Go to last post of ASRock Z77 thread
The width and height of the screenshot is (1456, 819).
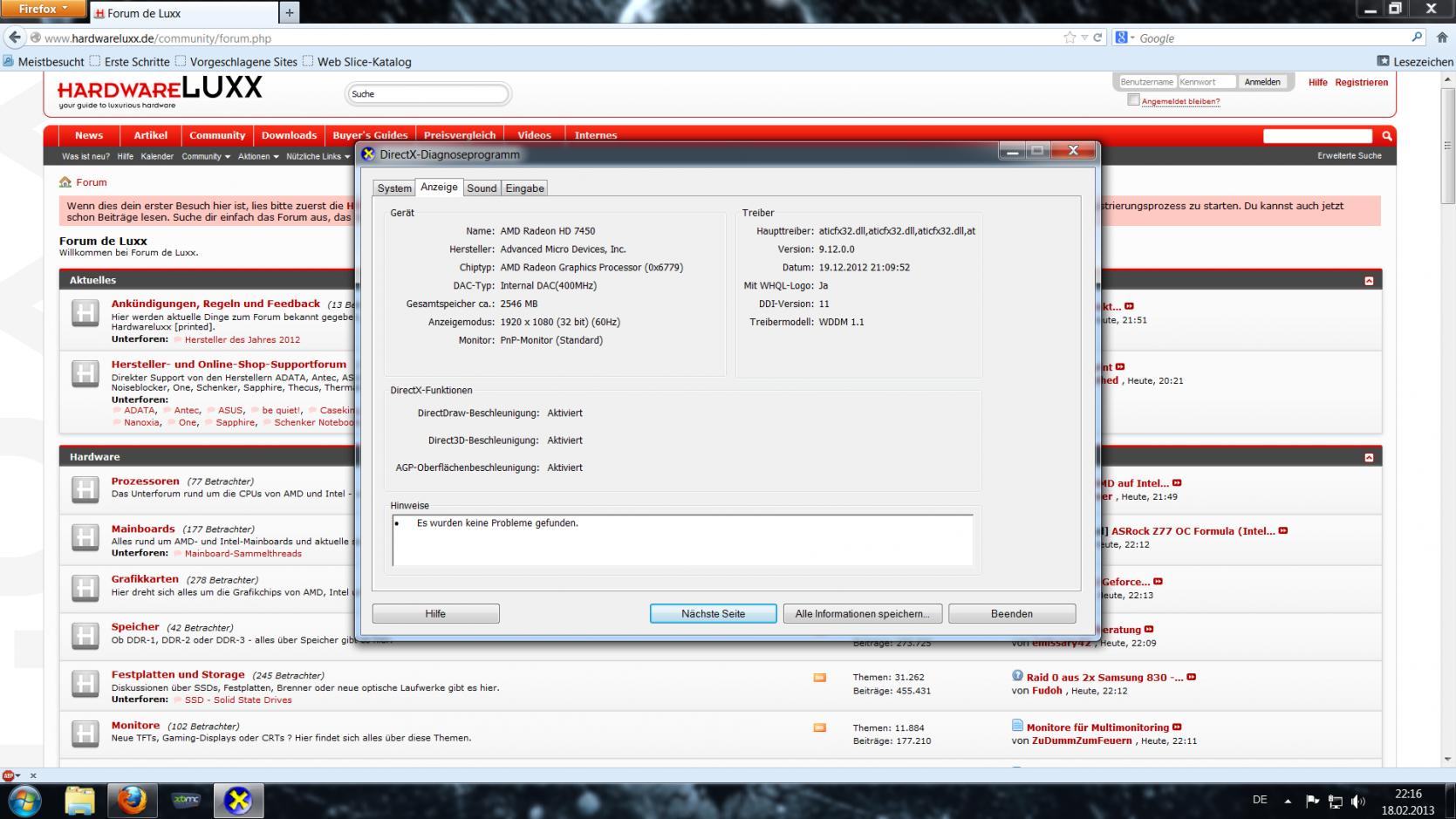pos(1283,531)
